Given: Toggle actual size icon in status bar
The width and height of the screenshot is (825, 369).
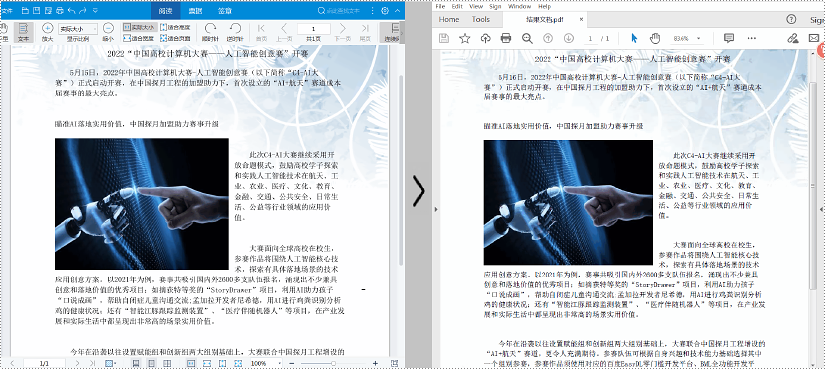Looking at the screenshot, I should pos(191,363).
